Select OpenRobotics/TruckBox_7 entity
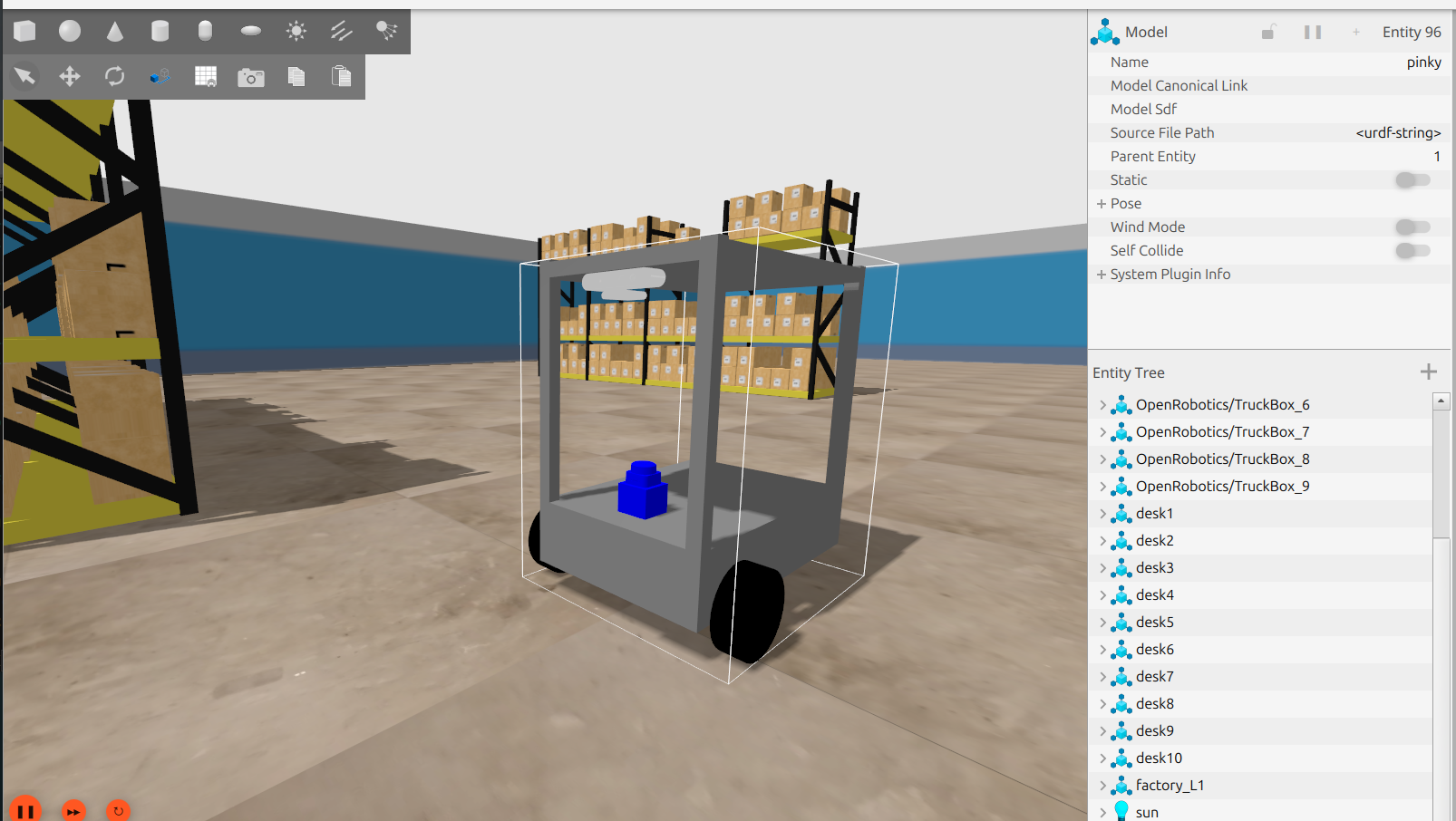 pyautogui.click(x=1222, y=432)
